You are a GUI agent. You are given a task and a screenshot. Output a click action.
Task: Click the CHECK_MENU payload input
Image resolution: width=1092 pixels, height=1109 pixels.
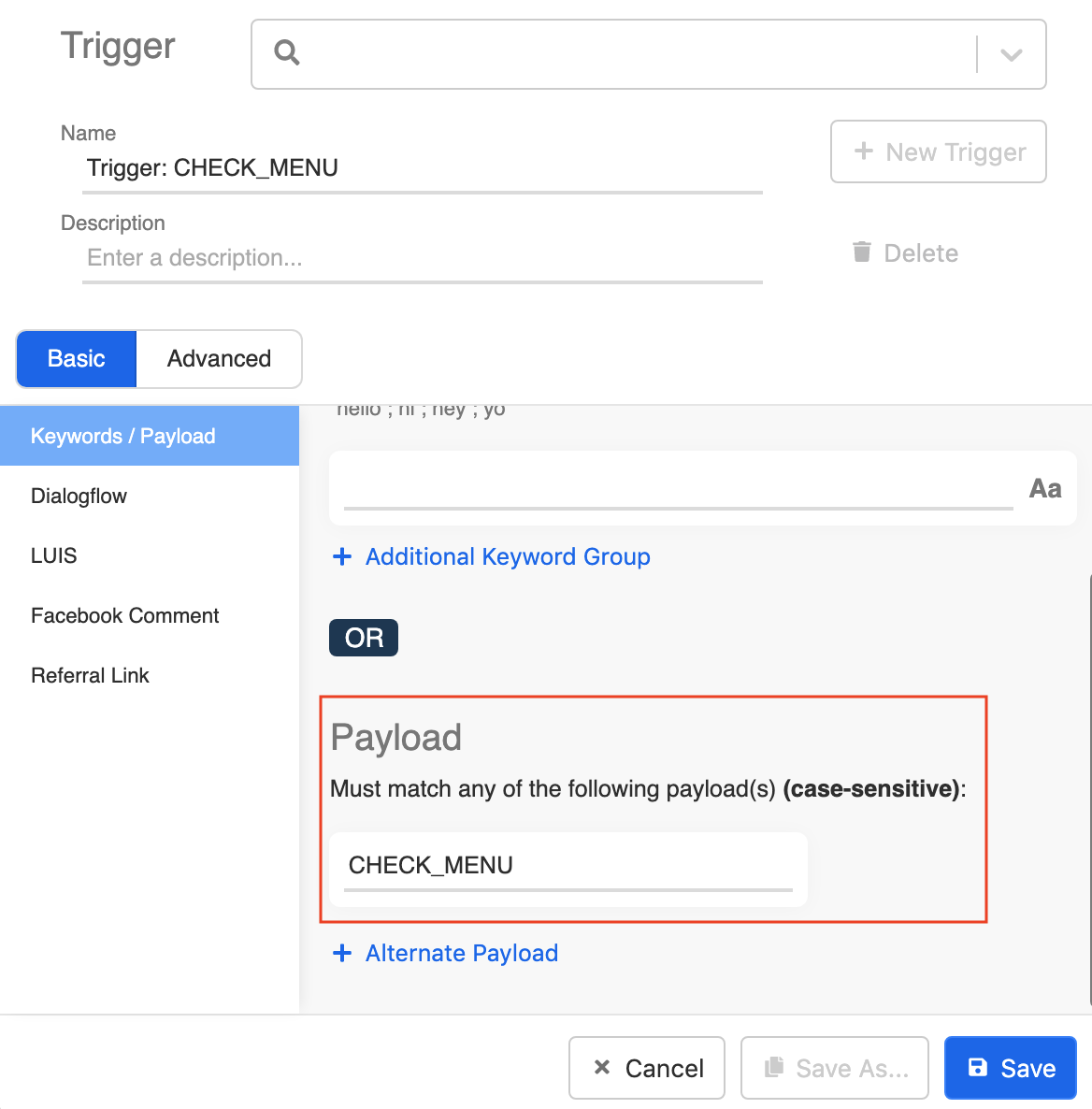[x=566, y=866]
